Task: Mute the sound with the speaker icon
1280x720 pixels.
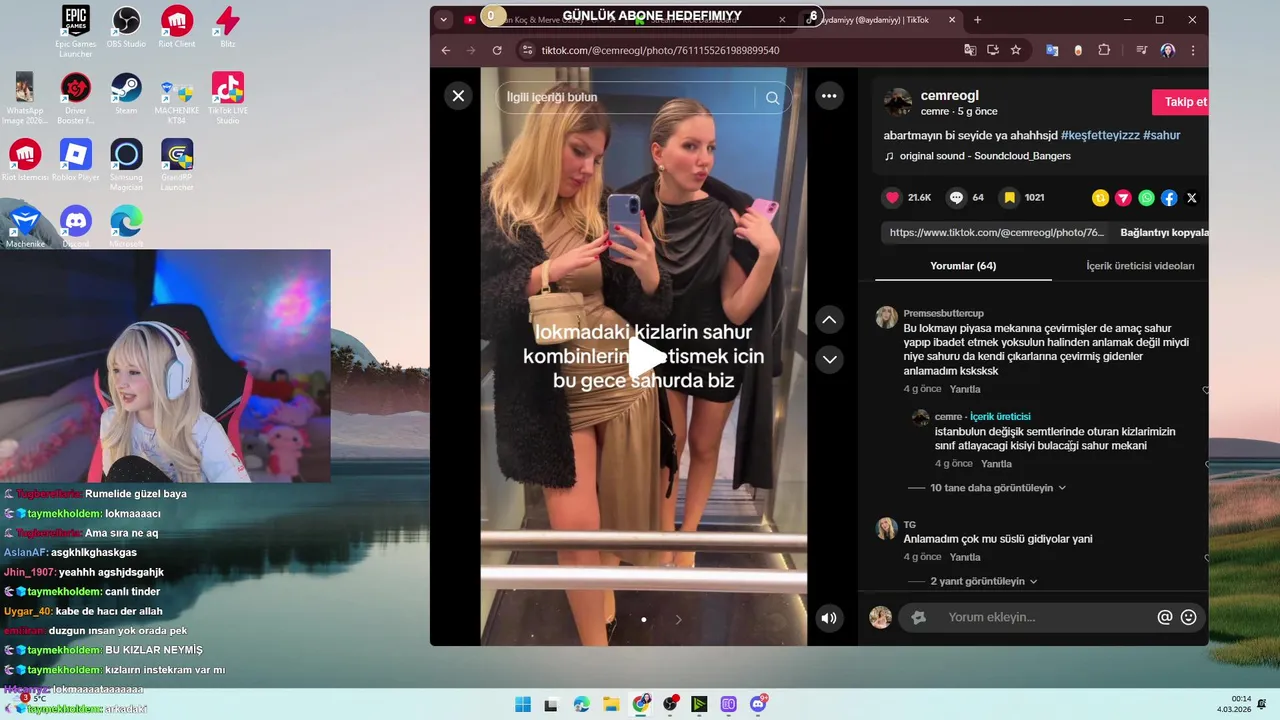Action: [x=829, y=618]
